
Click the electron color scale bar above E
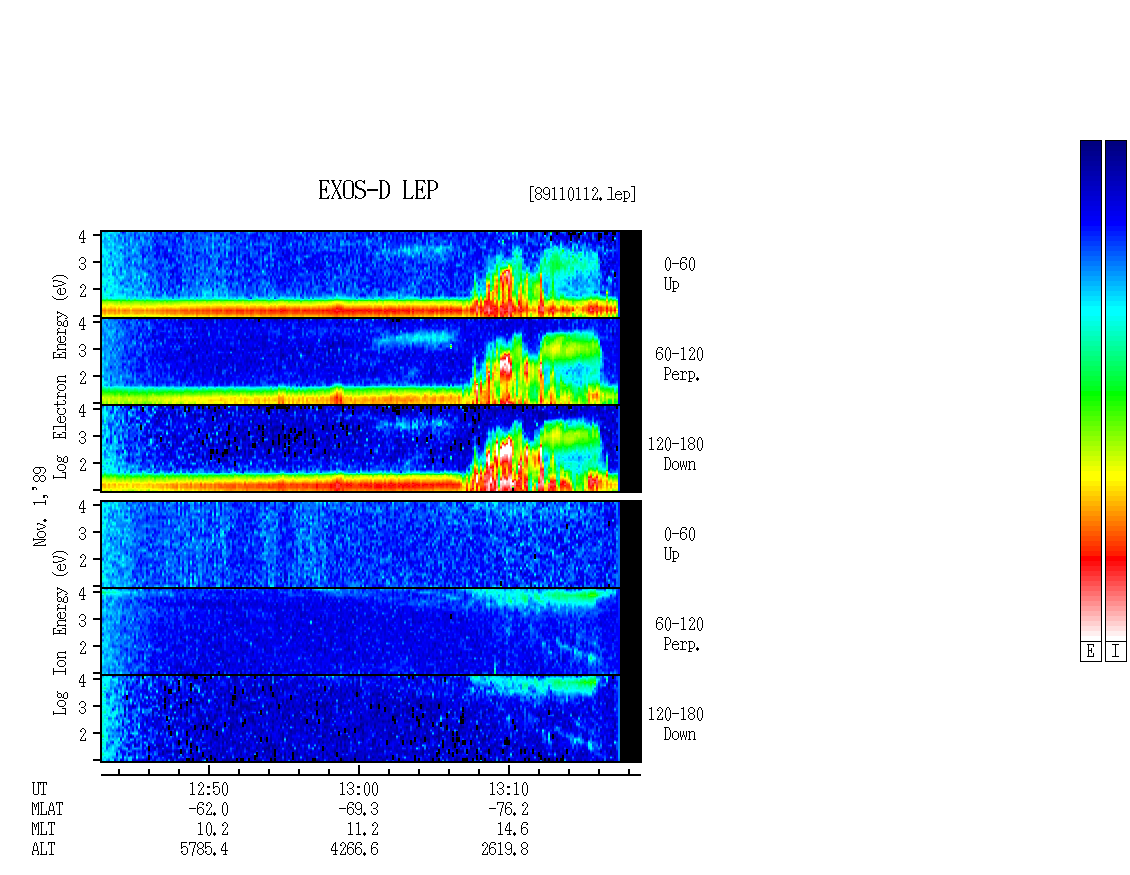pos(1090,390)
